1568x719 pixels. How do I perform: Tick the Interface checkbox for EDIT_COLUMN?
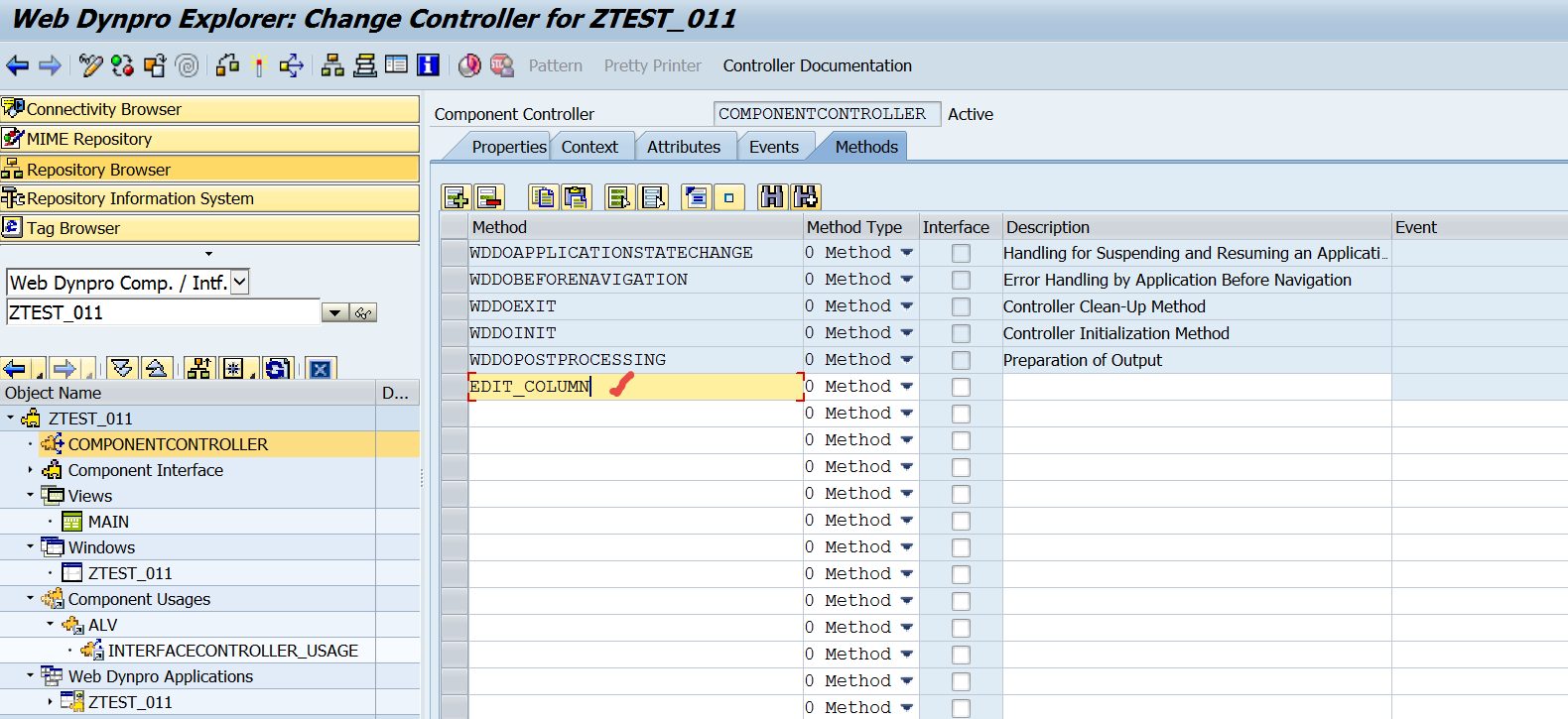pyautogui.click(x=961, y=387)
